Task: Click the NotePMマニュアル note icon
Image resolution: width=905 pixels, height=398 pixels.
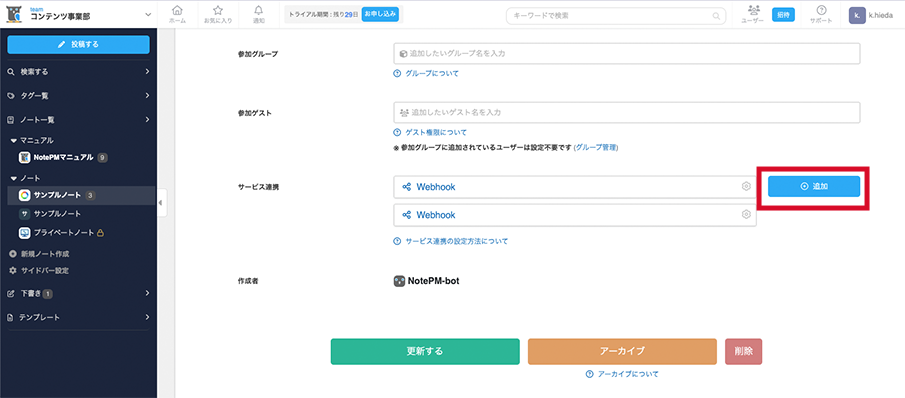Action: (24, 157)
